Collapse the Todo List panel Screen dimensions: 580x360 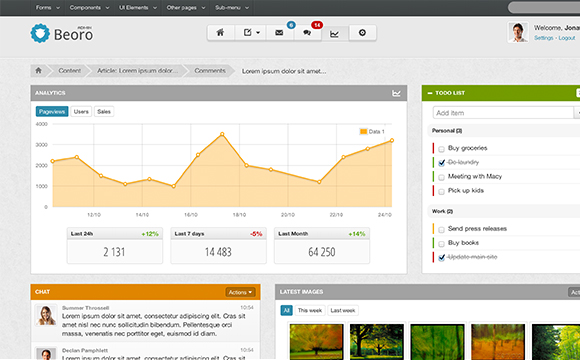coord(430,93)
